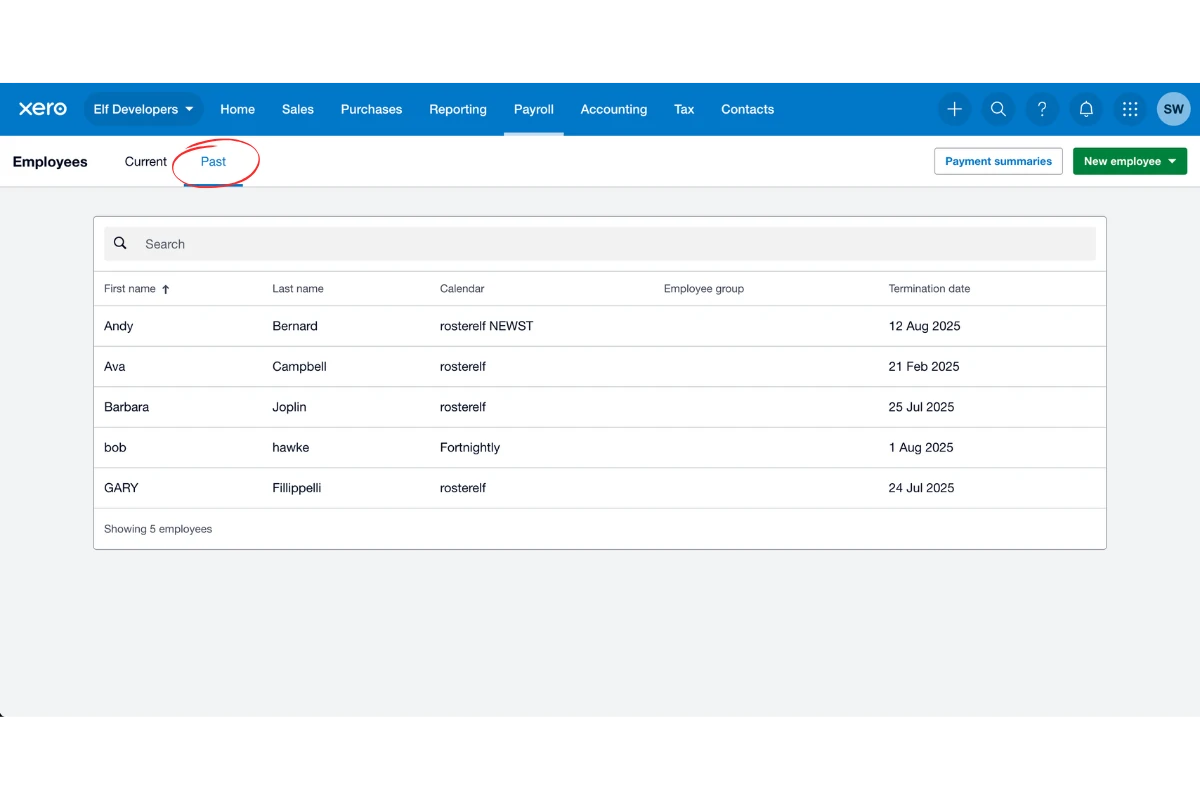
Task: Select the hawke last name cell
Action: pyautogui.click(x=290, y=448)
